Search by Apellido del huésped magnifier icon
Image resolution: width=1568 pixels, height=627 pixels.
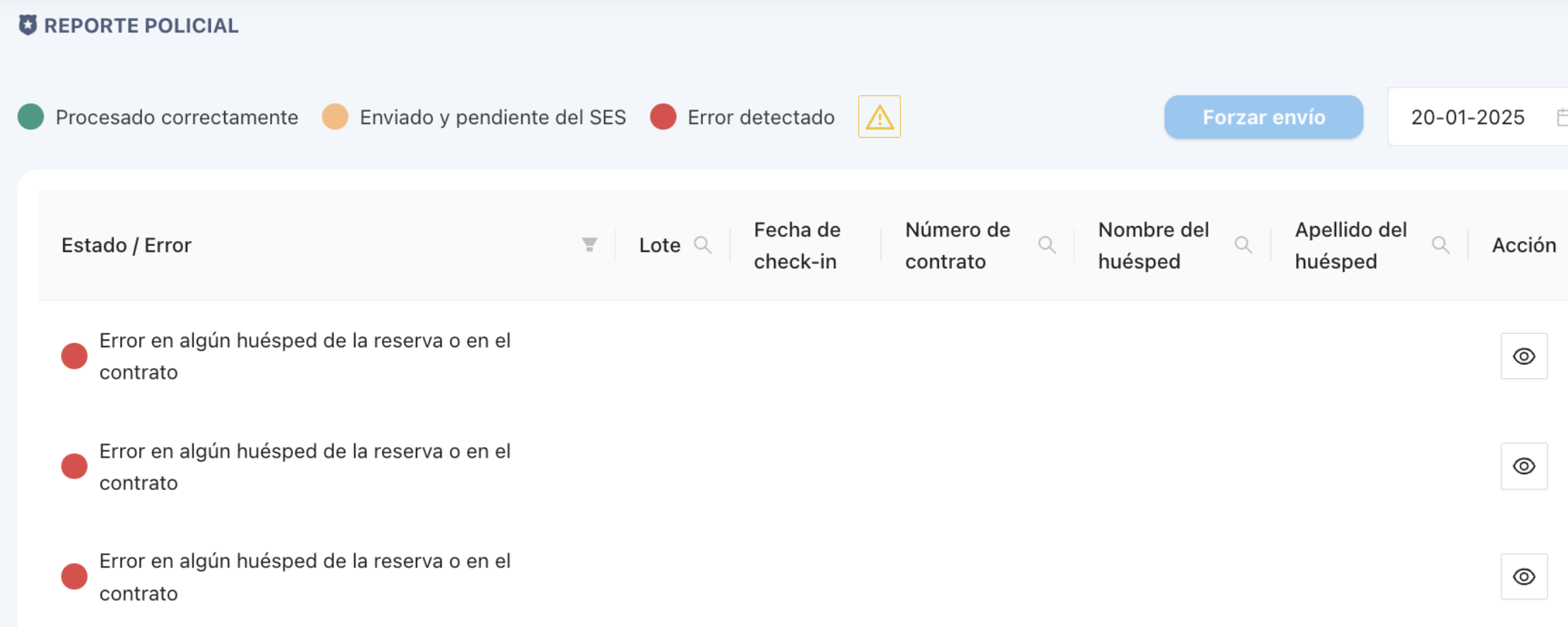[x=1440, y=245]
